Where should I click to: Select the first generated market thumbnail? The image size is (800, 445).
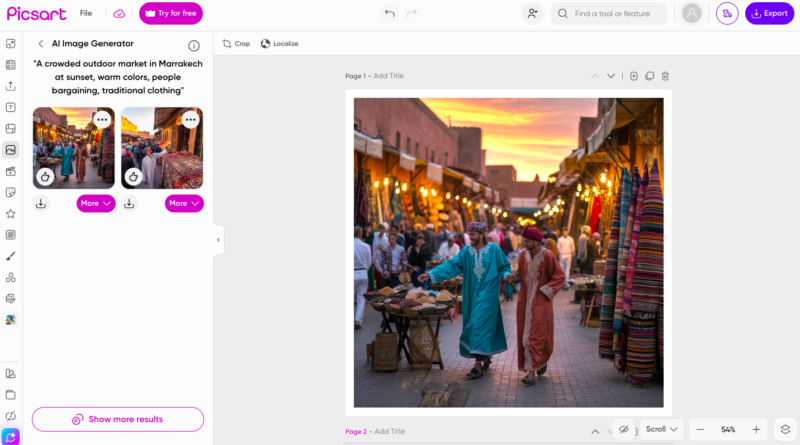coord(74,147)
